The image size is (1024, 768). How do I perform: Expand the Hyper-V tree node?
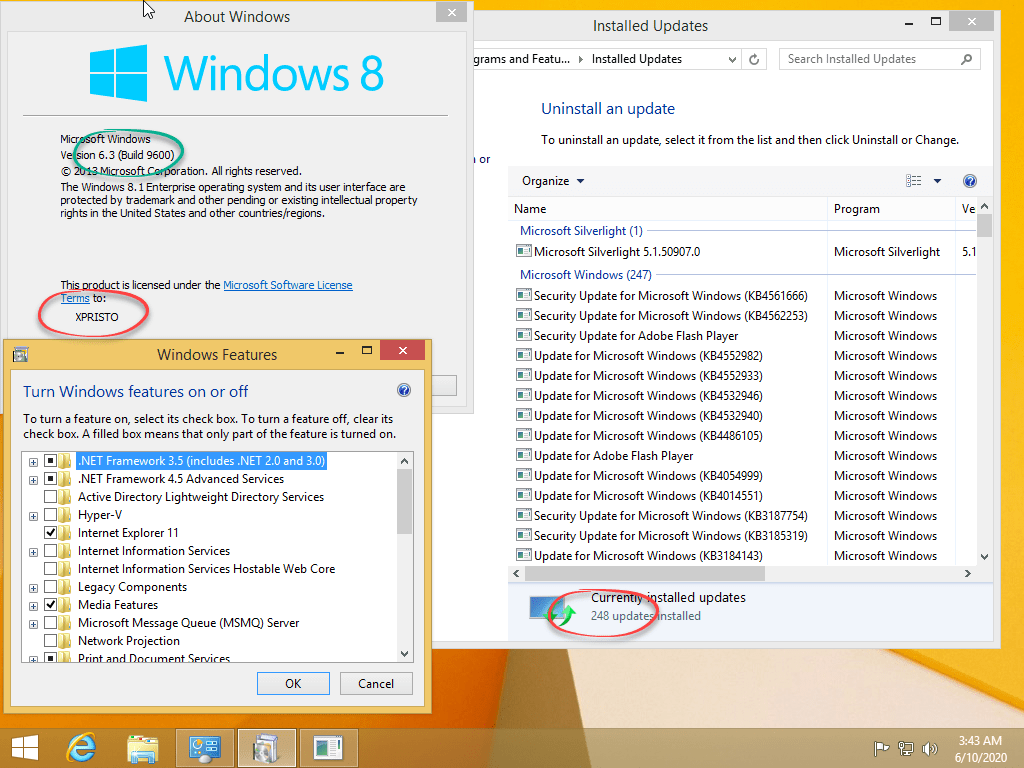33,516
